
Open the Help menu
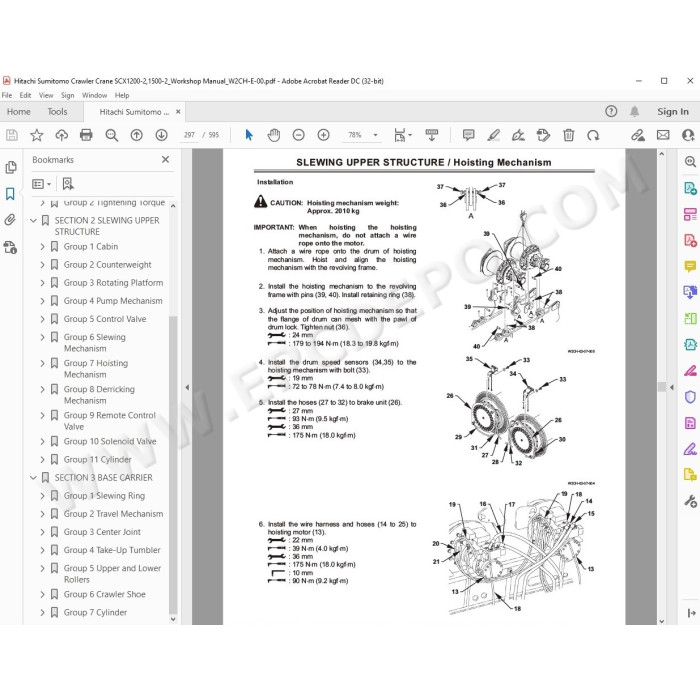tap(122, 95)
